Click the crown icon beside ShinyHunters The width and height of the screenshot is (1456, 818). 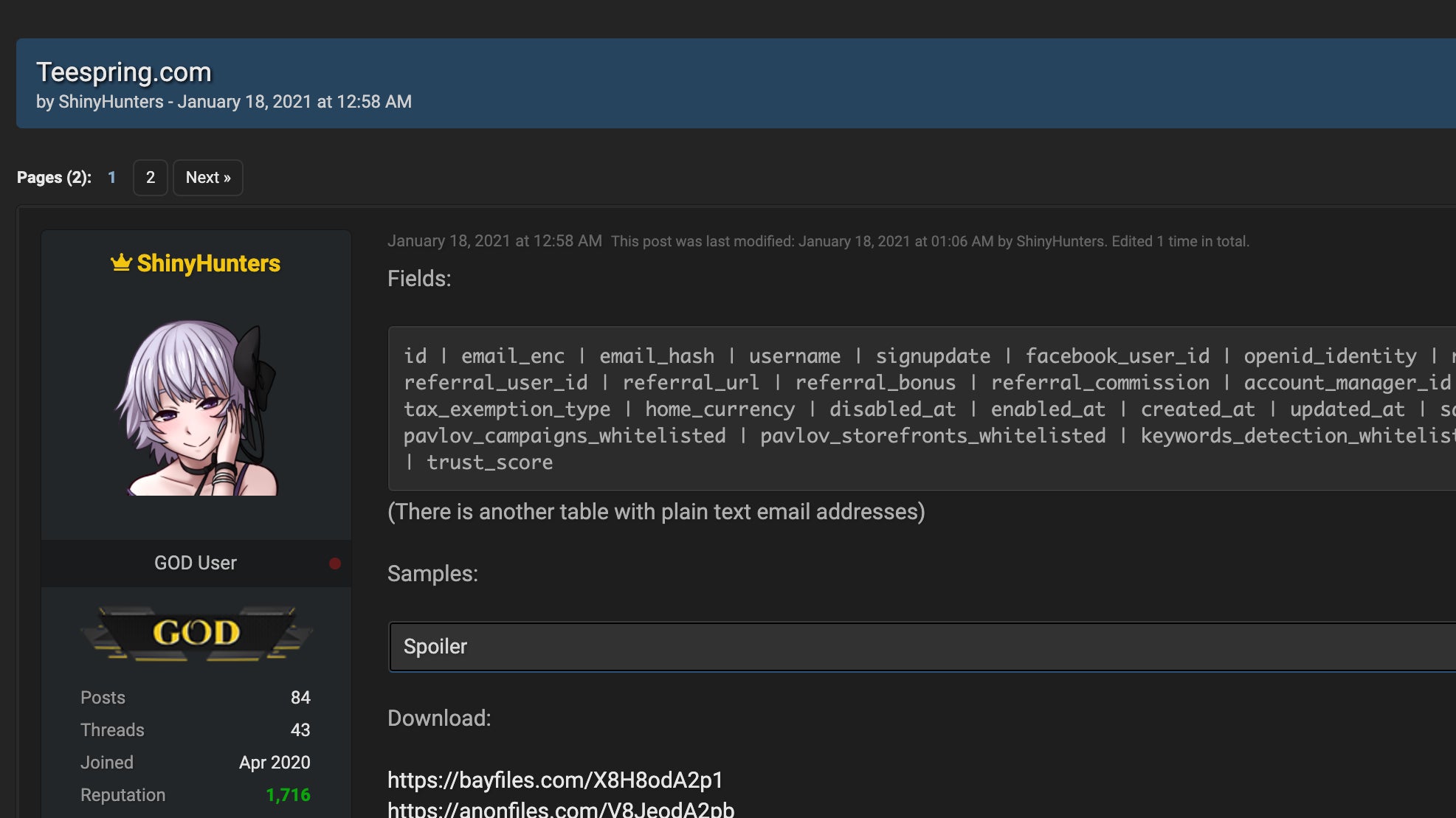click(120, 263)
